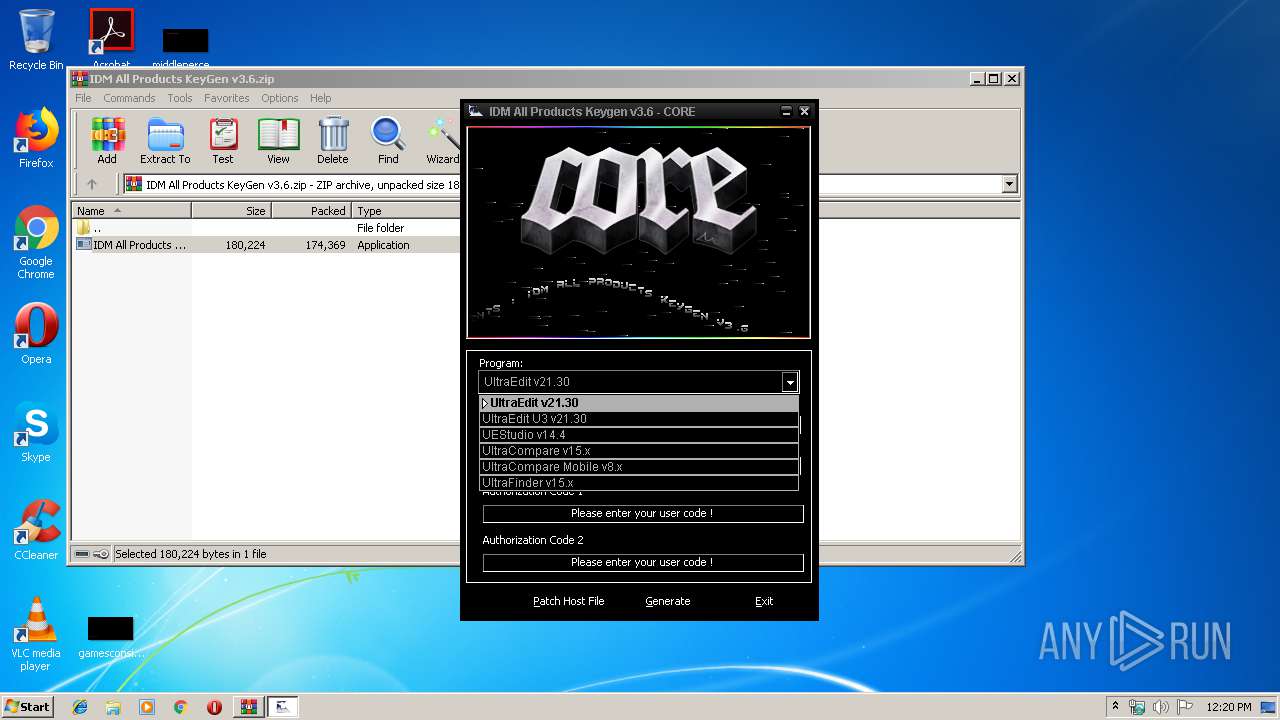Open the Commands menu in WinRAR
Viewport: 1280px width, 720px height.
click(x=129, y=98)
